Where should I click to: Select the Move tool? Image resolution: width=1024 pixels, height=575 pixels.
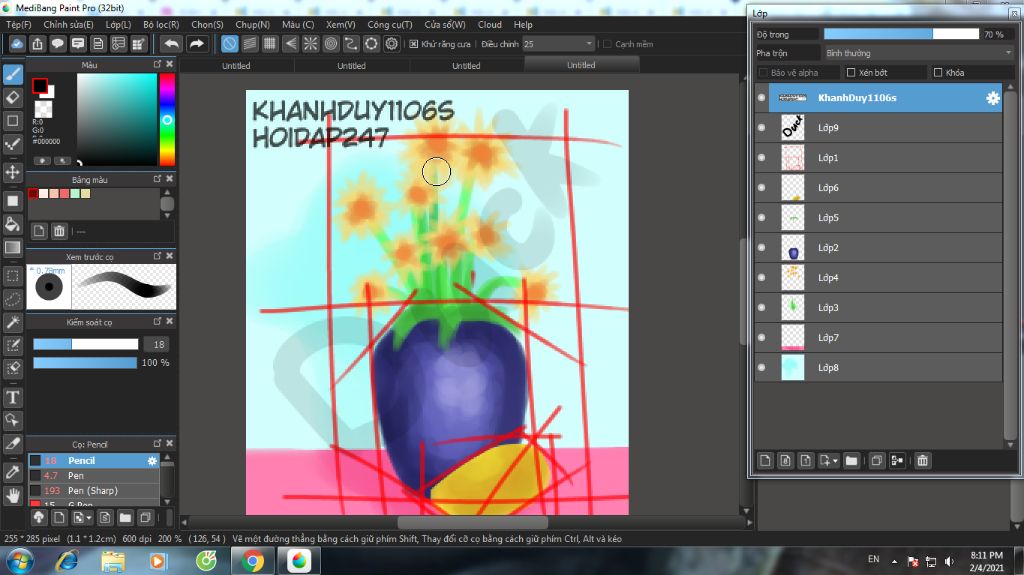(12, 172)
